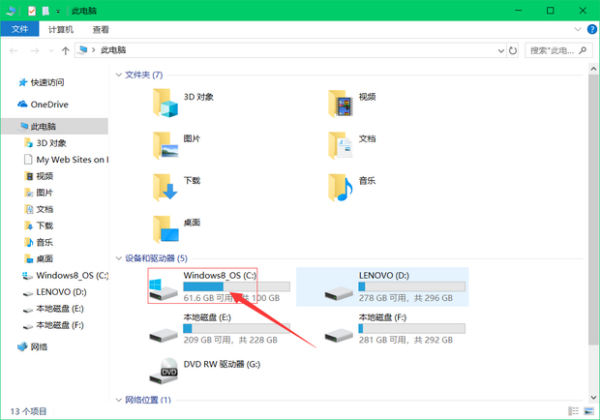This screenshot has width=600, height=420.
Task: Open the address bar history dropdown
Action: [497, 48]
